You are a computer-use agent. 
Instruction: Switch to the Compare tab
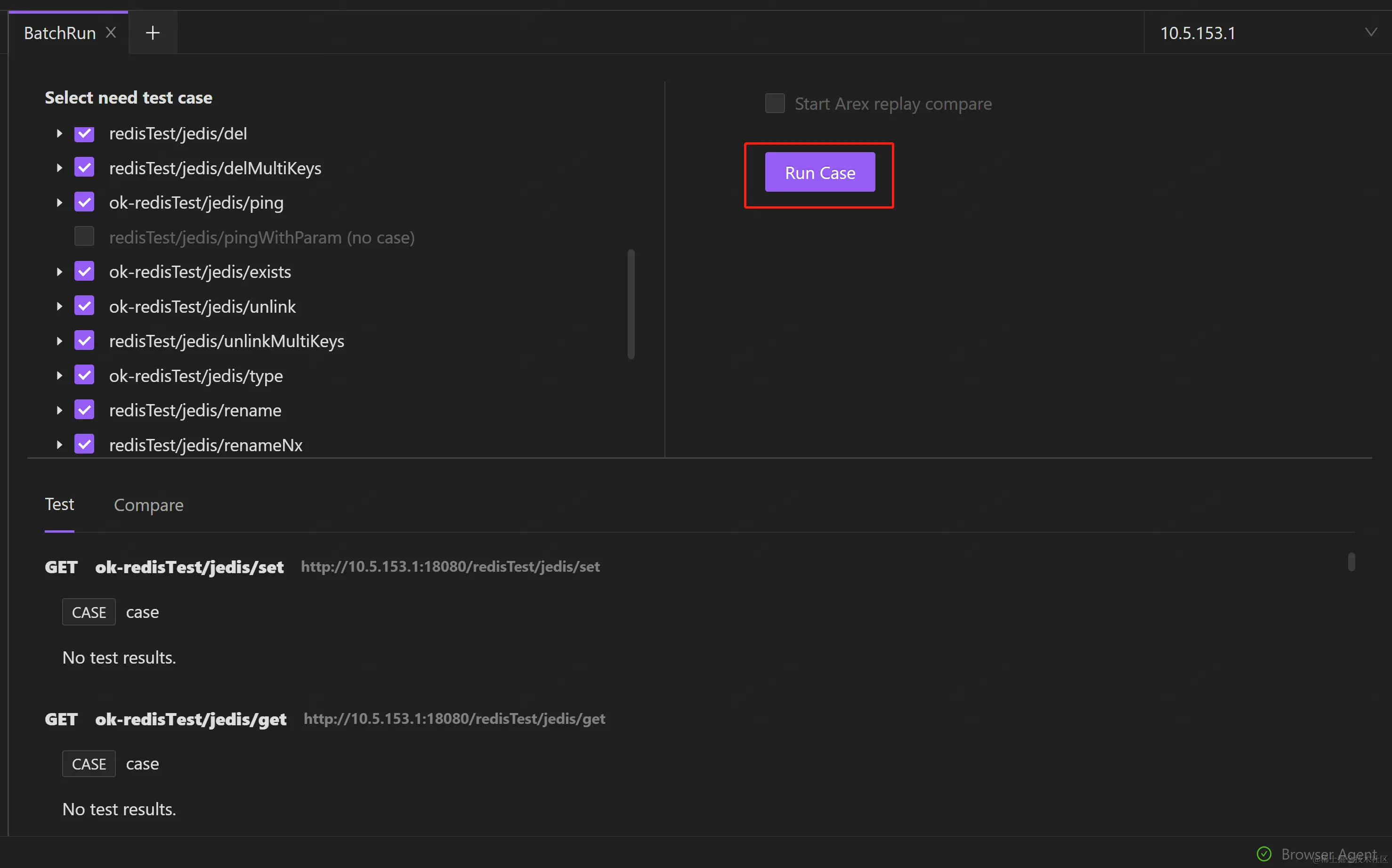tap(149, 505)
